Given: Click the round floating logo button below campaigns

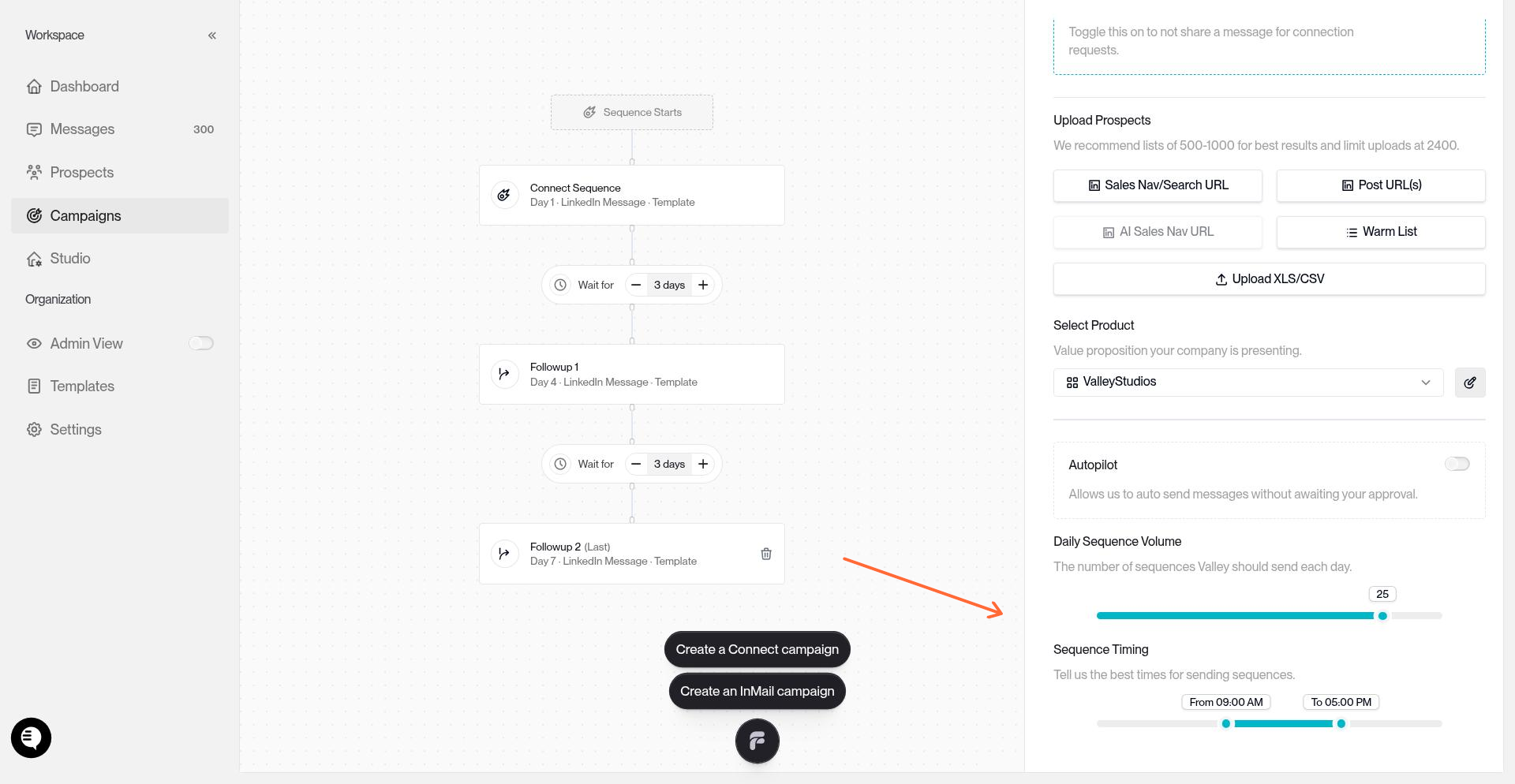Looking at the screenshot, I should coord(757,741).
